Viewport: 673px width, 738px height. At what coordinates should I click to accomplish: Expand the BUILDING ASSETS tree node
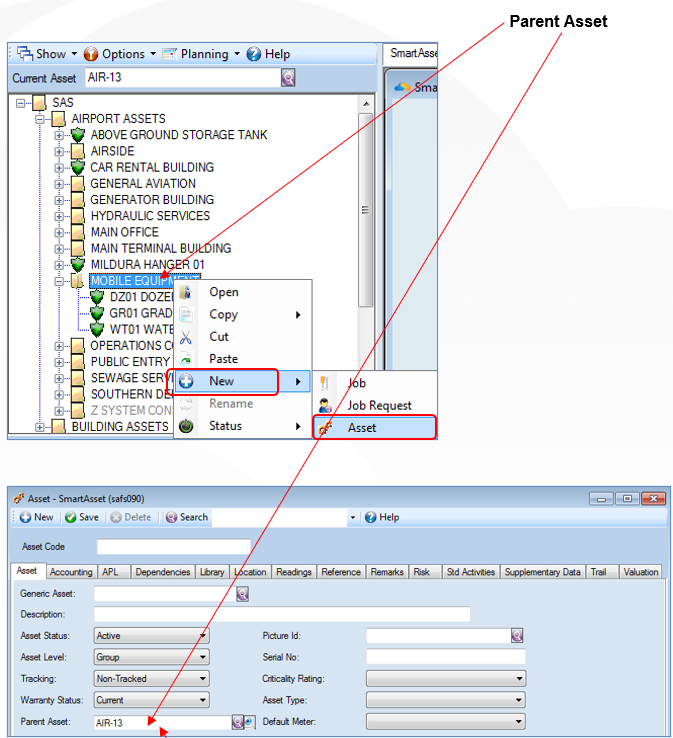click(41, 427)
